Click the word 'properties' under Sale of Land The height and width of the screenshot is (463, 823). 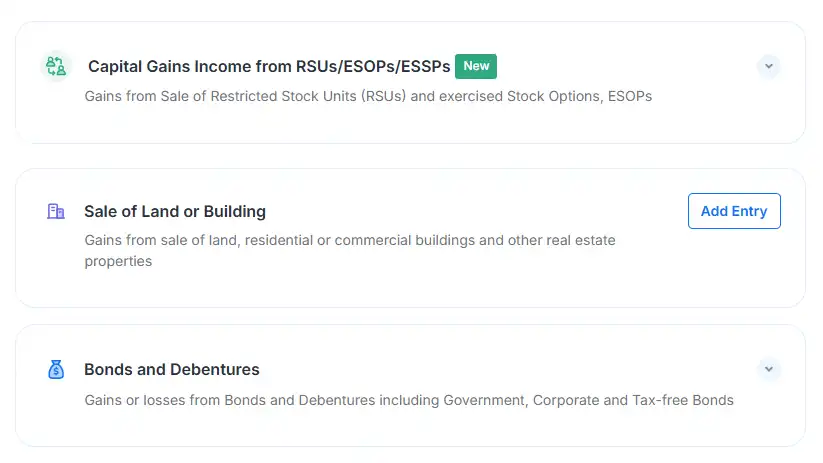(118, 261)
